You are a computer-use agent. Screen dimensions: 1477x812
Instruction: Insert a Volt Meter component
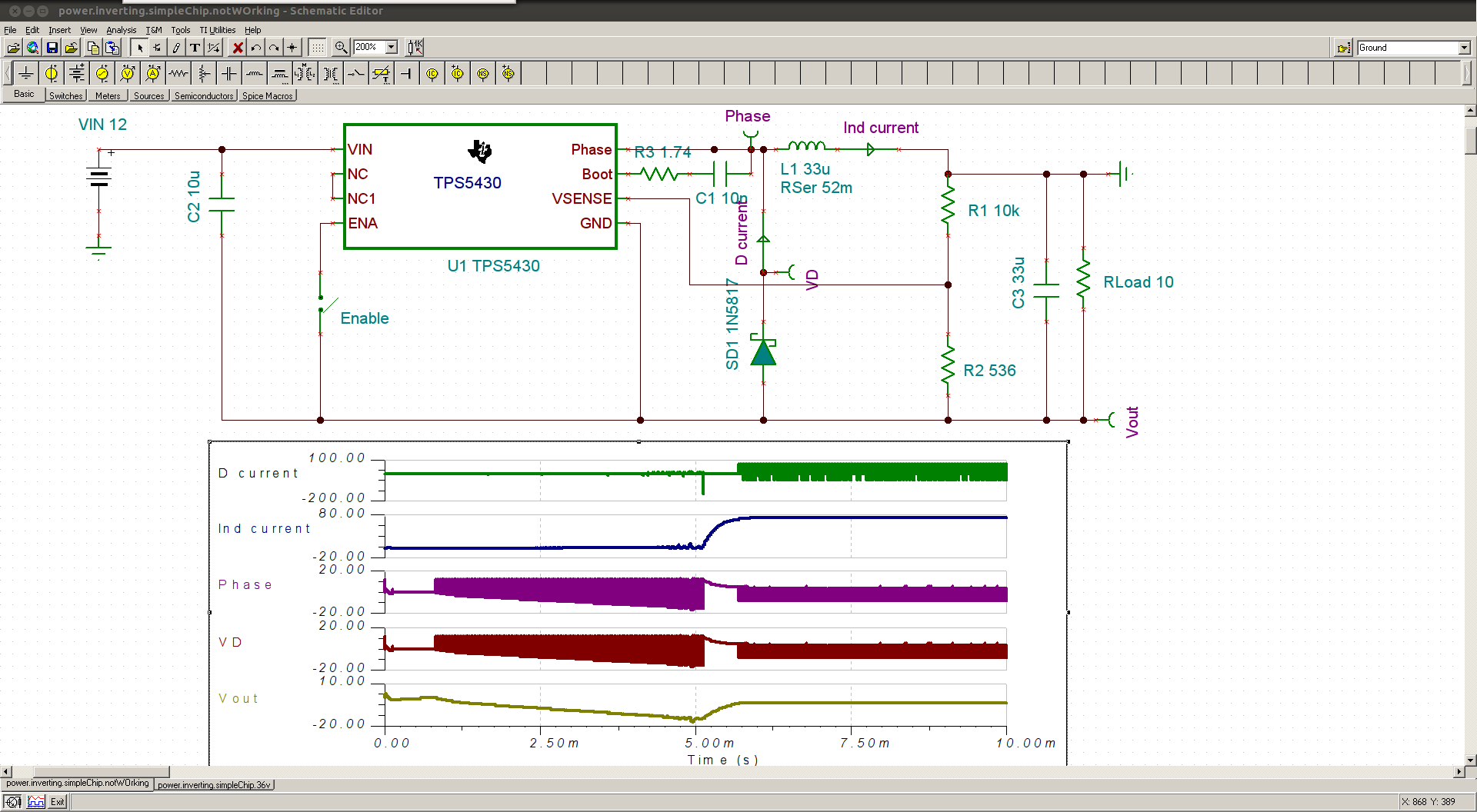[x=128, y=74]
